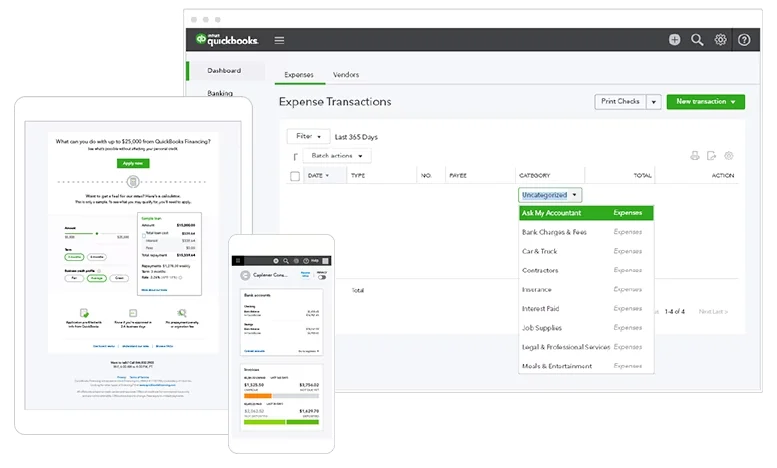
Task: Toggle the select-all checkbox in table header
Action: click(295, 176)
